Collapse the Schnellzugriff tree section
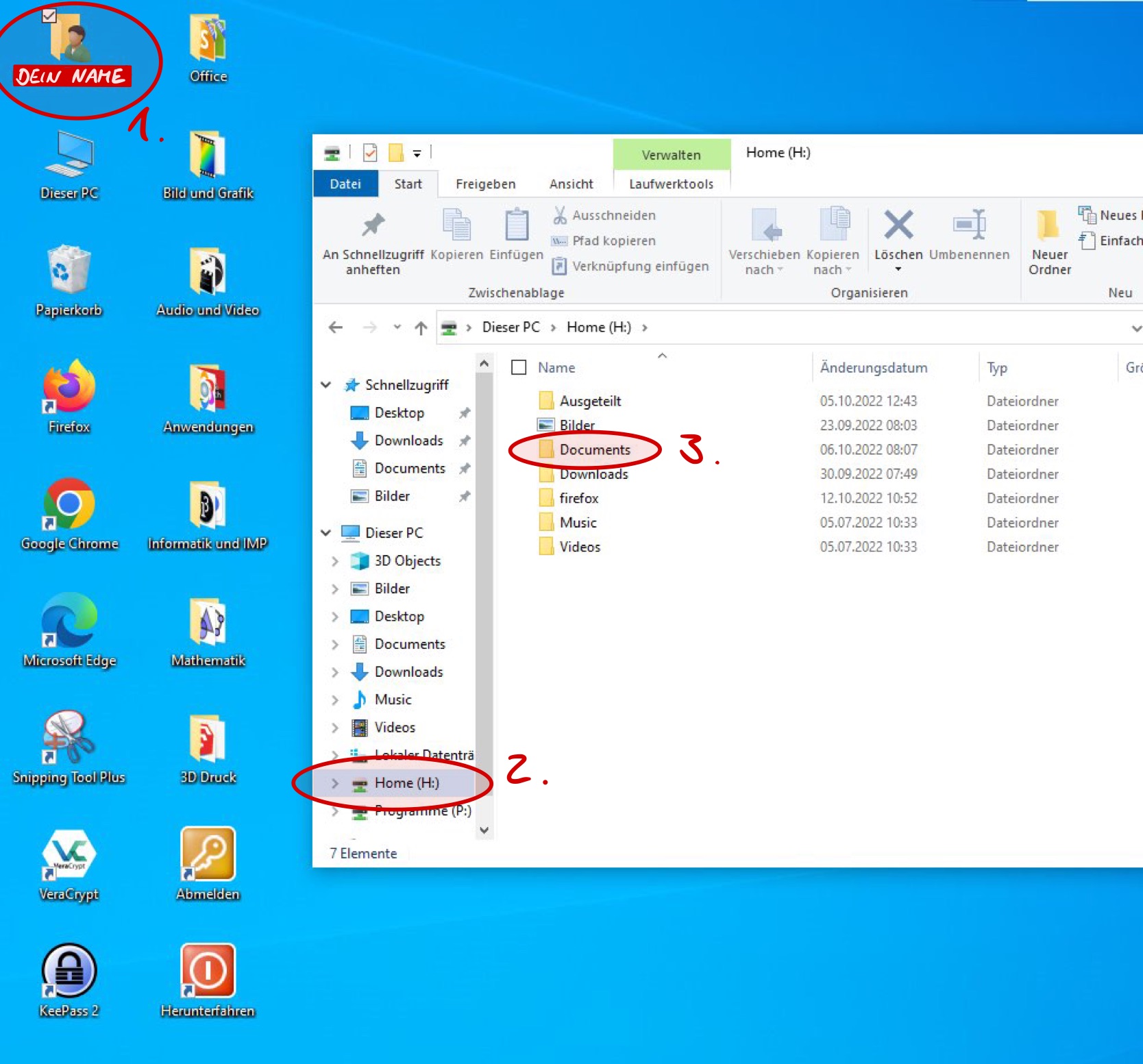The height and width of the screenshot is (1064, 1143). coord(326,385)
